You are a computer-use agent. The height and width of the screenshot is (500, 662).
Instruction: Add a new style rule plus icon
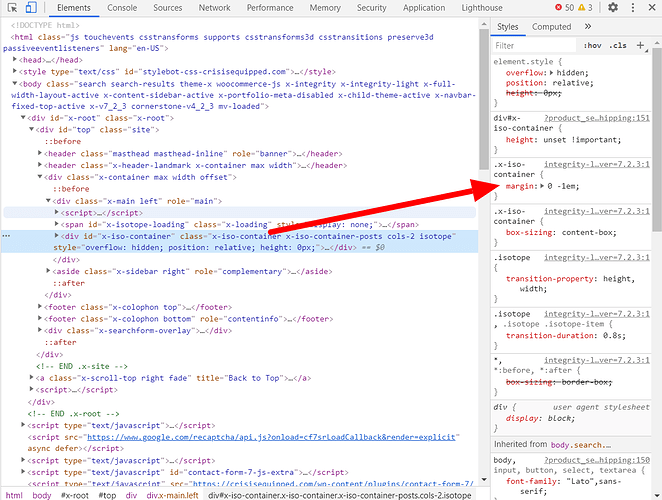(x=640, y=45)
